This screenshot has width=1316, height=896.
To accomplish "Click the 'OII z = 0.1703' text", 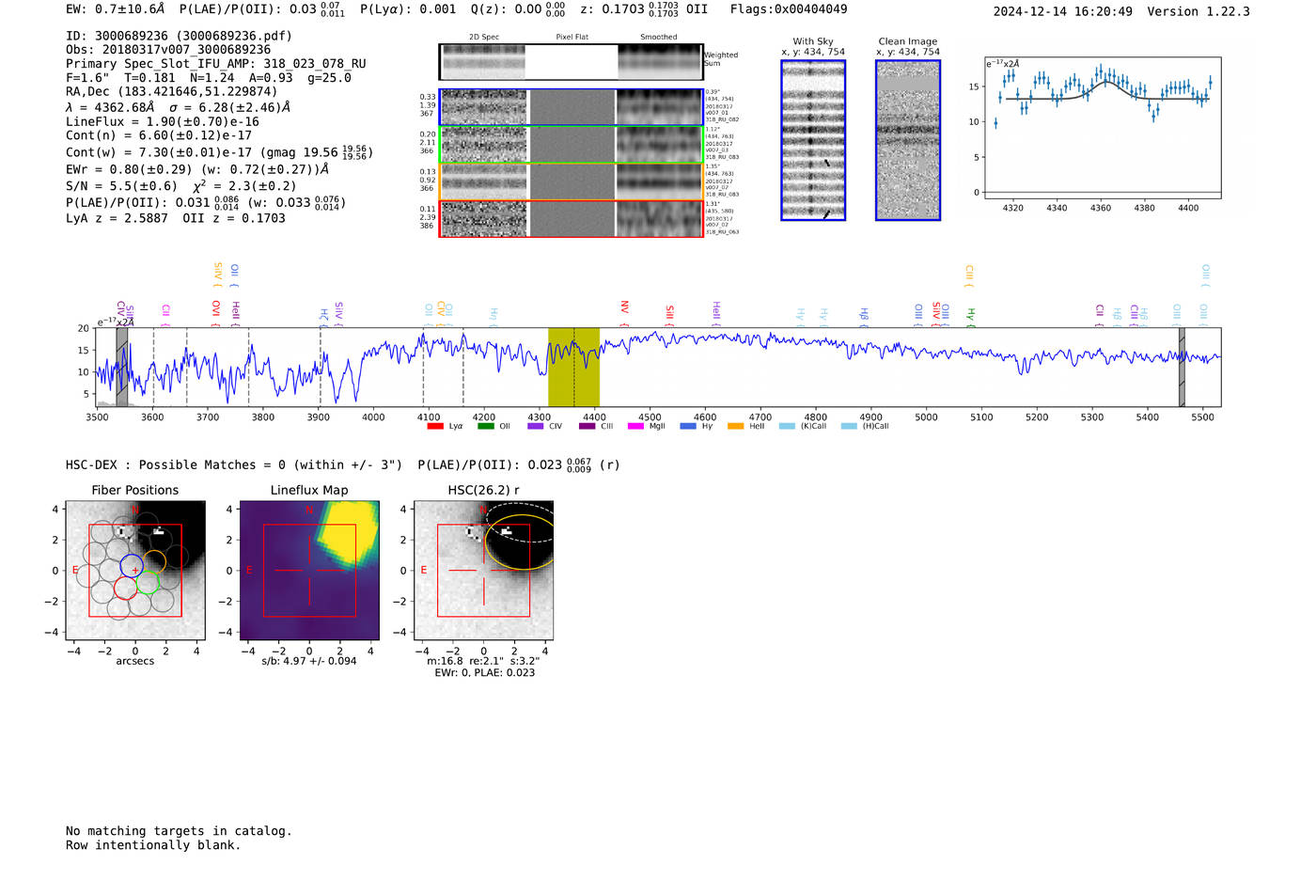I will click(x=234, y=218).
